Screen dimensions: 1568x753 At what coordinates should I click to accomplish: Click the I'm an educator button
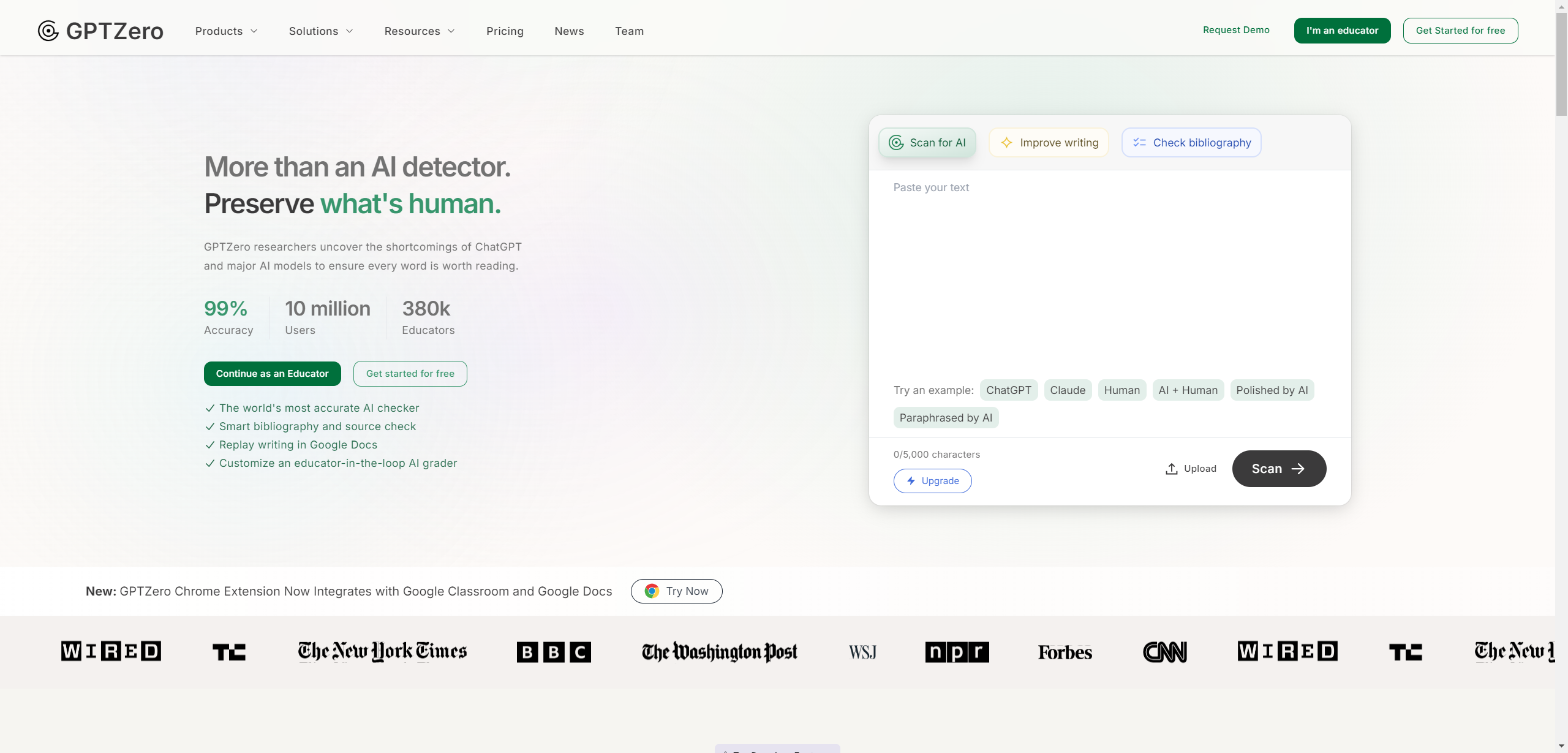coord(1342,31)
